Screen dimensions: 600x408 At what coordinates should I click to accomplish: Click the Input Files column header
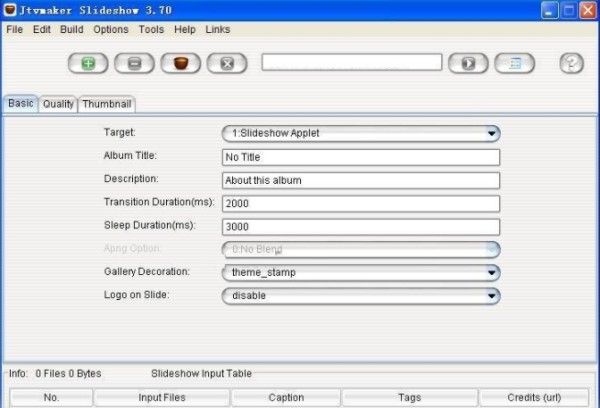click(x=162, y=398)
